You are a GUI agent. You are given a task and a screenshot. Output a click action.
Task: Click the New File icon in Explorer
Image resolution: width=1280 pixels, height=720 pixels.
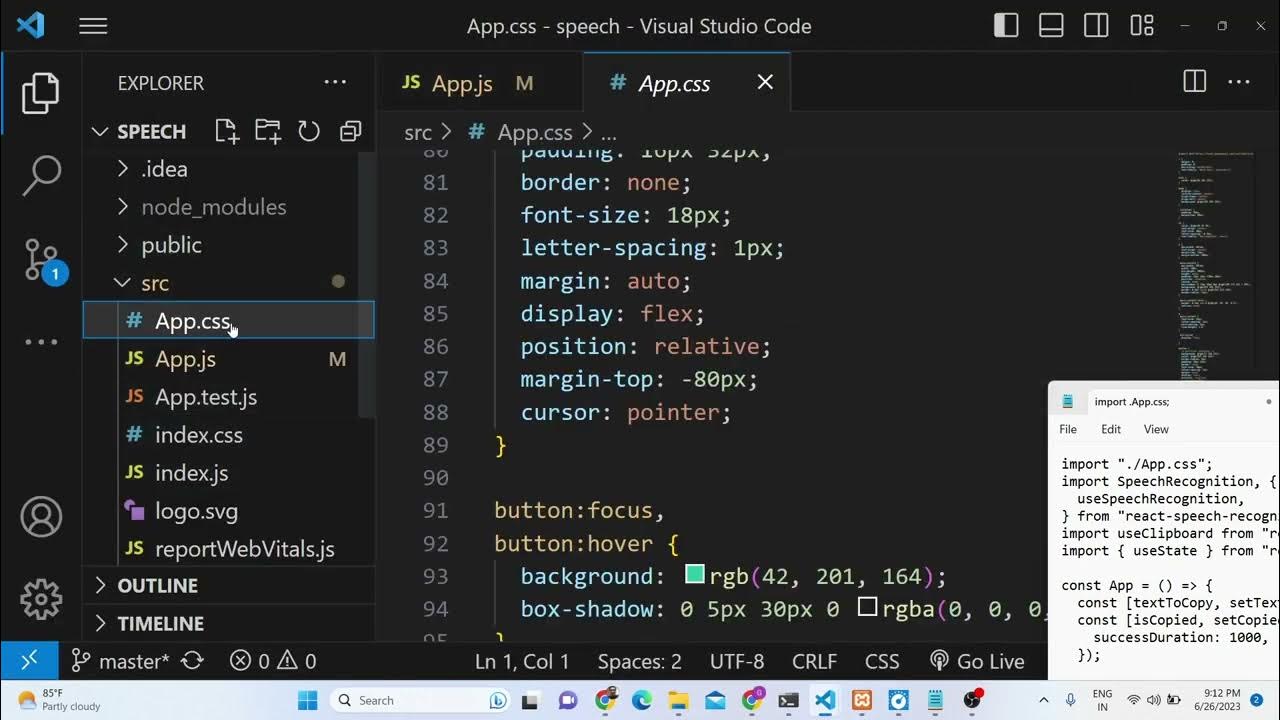[227, 131]
